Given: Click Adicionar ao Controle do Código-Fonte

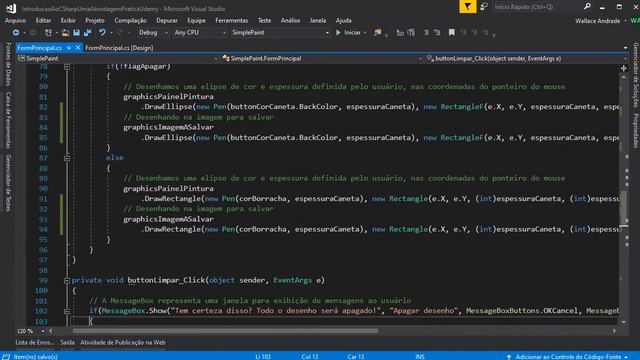Looking at the screenshot, I should coord(568,357).
